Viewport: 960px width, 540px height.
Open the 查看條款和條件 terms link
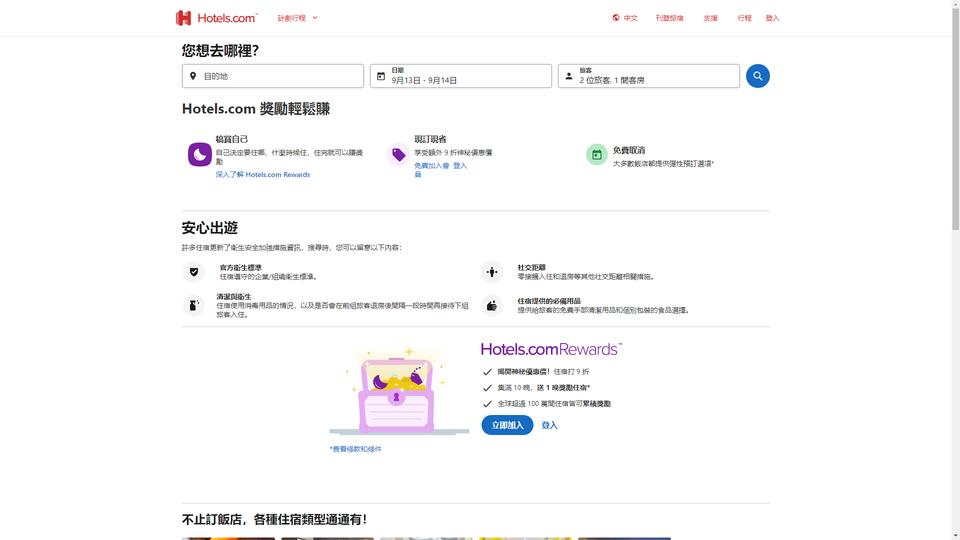pyautogui.click(x=355, y=449)
